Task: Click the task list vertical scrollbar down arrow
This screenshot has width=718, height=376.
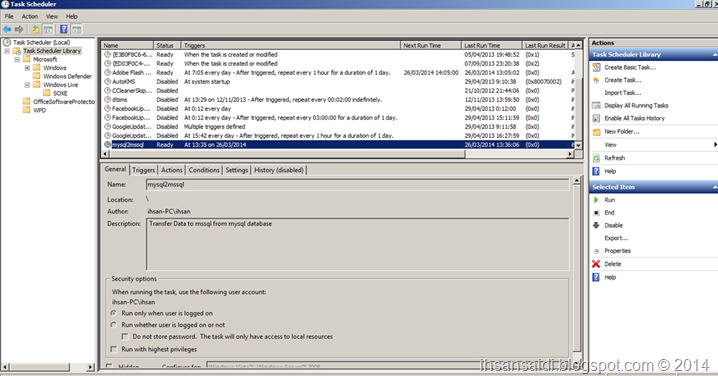Action: click(578, 145)
